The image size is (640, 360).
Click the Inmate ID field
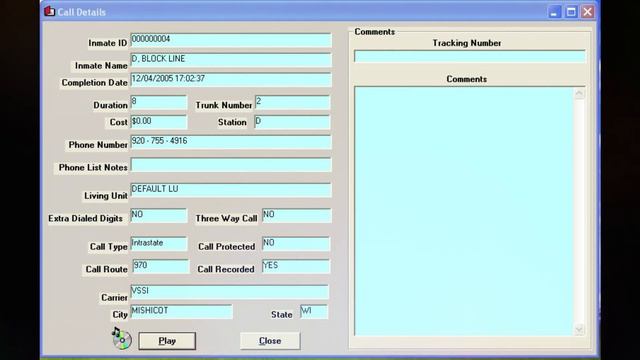[x=231, y=40]
